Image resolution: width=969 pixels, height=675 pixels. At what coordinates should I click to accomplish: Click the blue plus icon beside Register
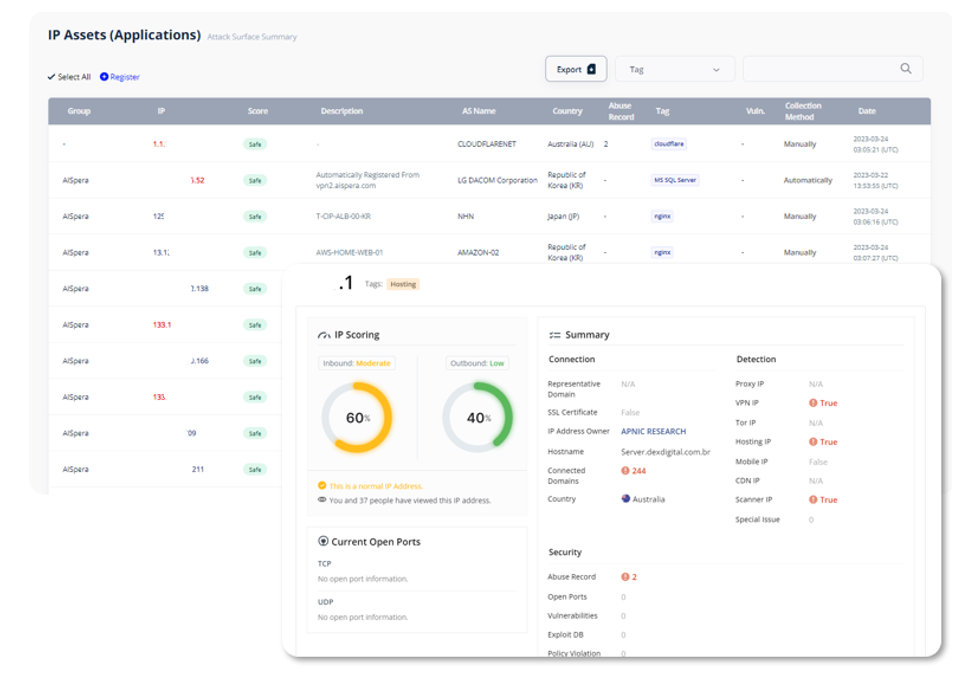[104, 77]
